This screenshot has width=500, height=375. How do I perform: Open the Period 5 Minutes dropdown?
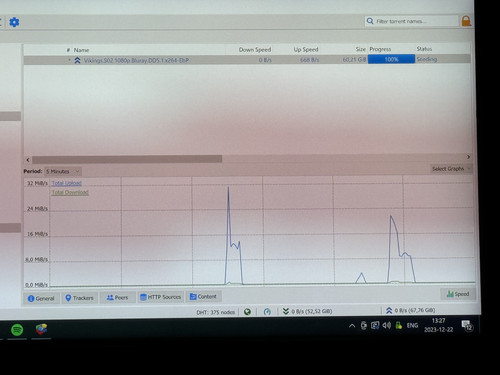click(x=63, y=171)
